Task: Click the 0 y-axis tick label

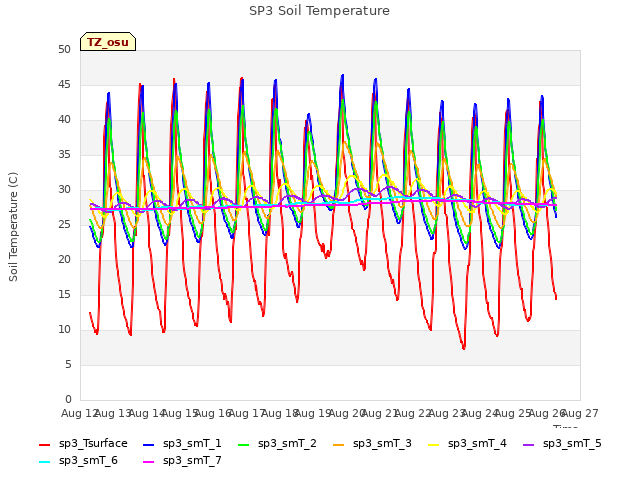Action: [68, 399]
